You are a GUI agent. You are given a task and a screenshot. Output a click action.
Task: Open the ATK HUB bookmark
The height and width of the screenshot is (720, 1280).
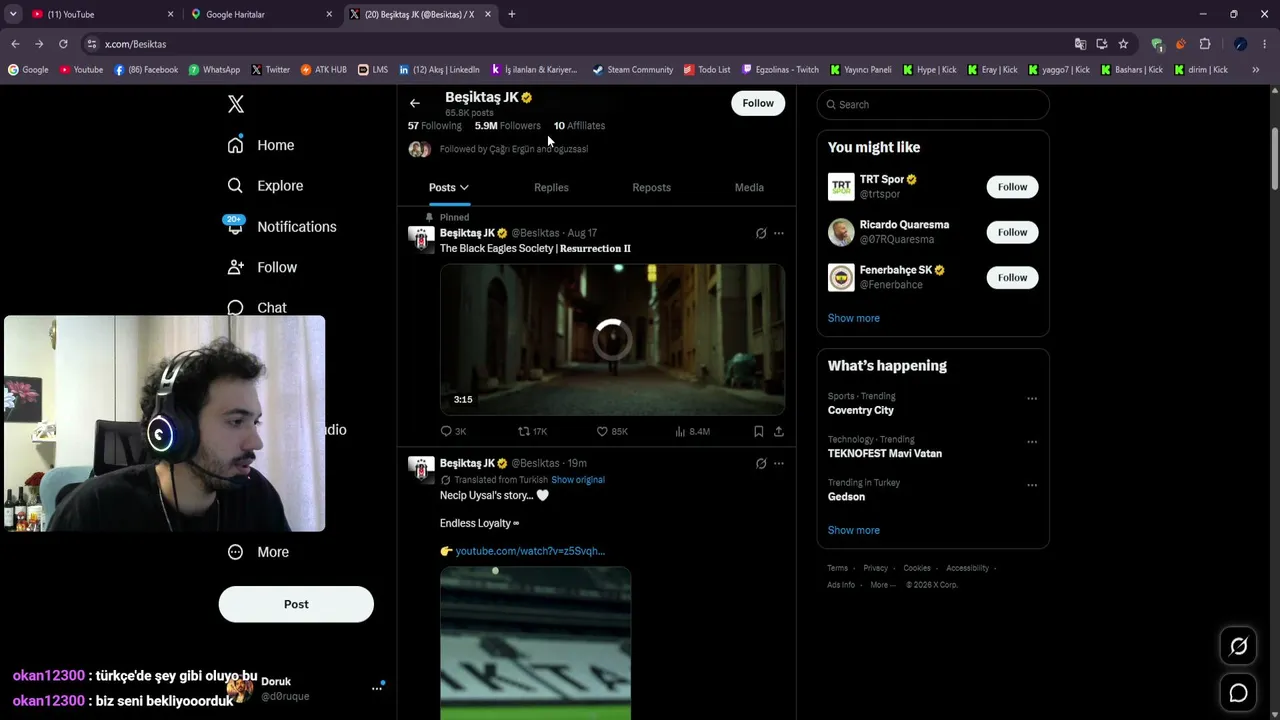coord(324,70)
